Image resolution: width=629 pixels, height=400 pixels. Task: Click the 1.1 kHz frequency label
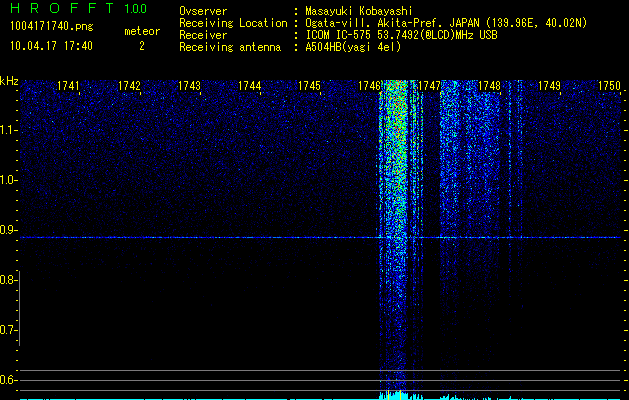point(8,130)
